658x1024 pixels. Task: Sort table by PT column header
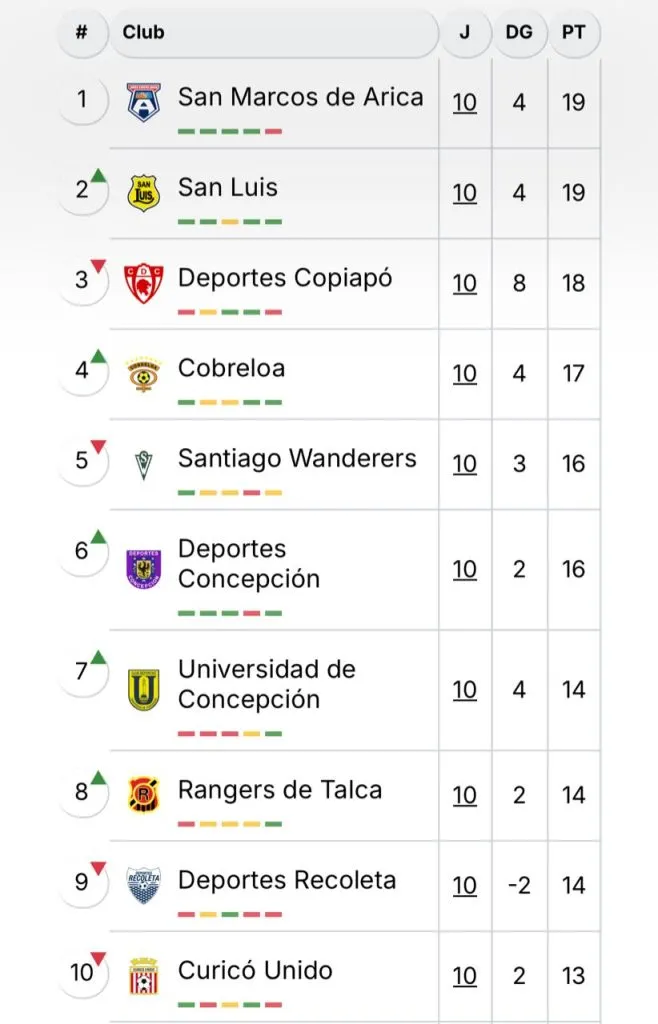[x=573, y=32]
